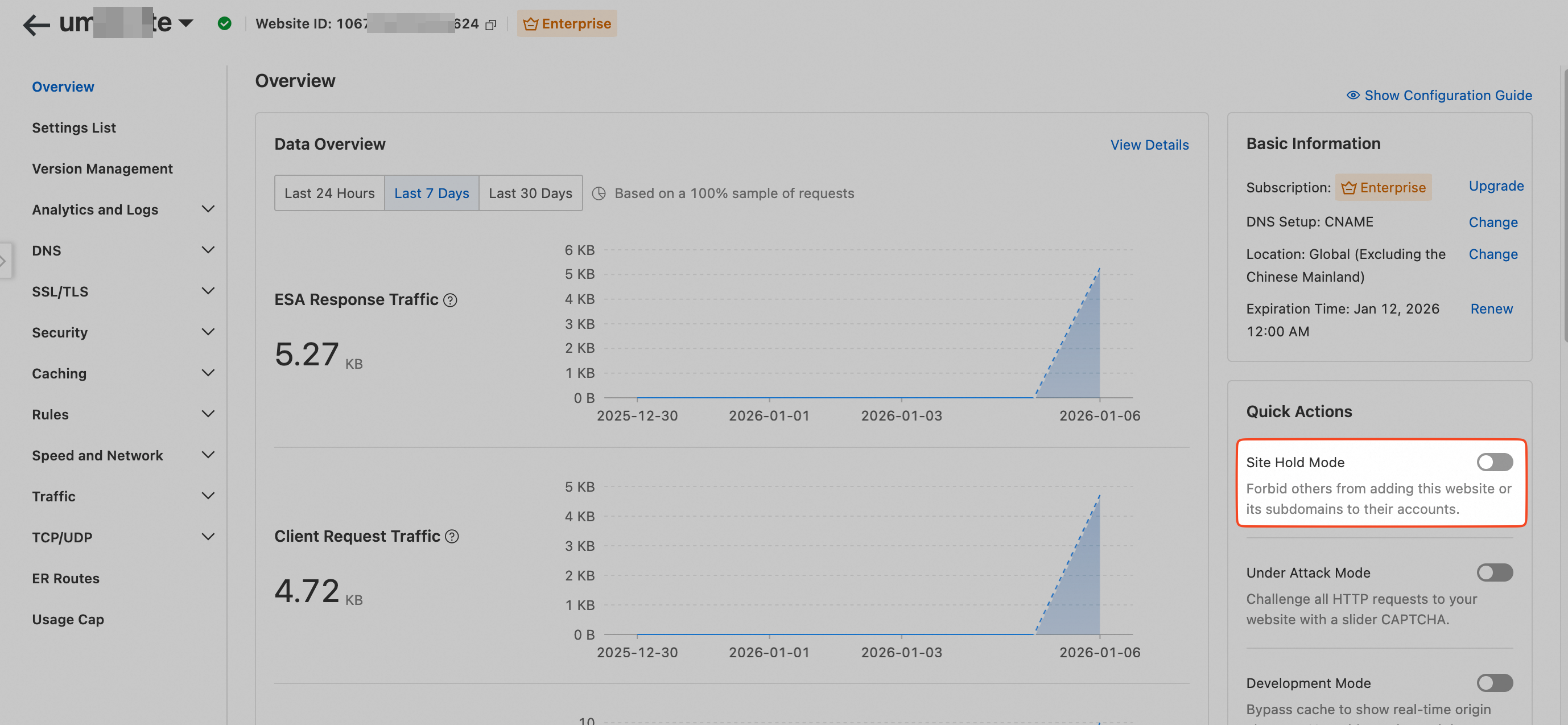The height and width of the screenshot is (725, 1568).
Task: Click the Data Overview heading
Action: pyautogui.click(x=329, y=143)
